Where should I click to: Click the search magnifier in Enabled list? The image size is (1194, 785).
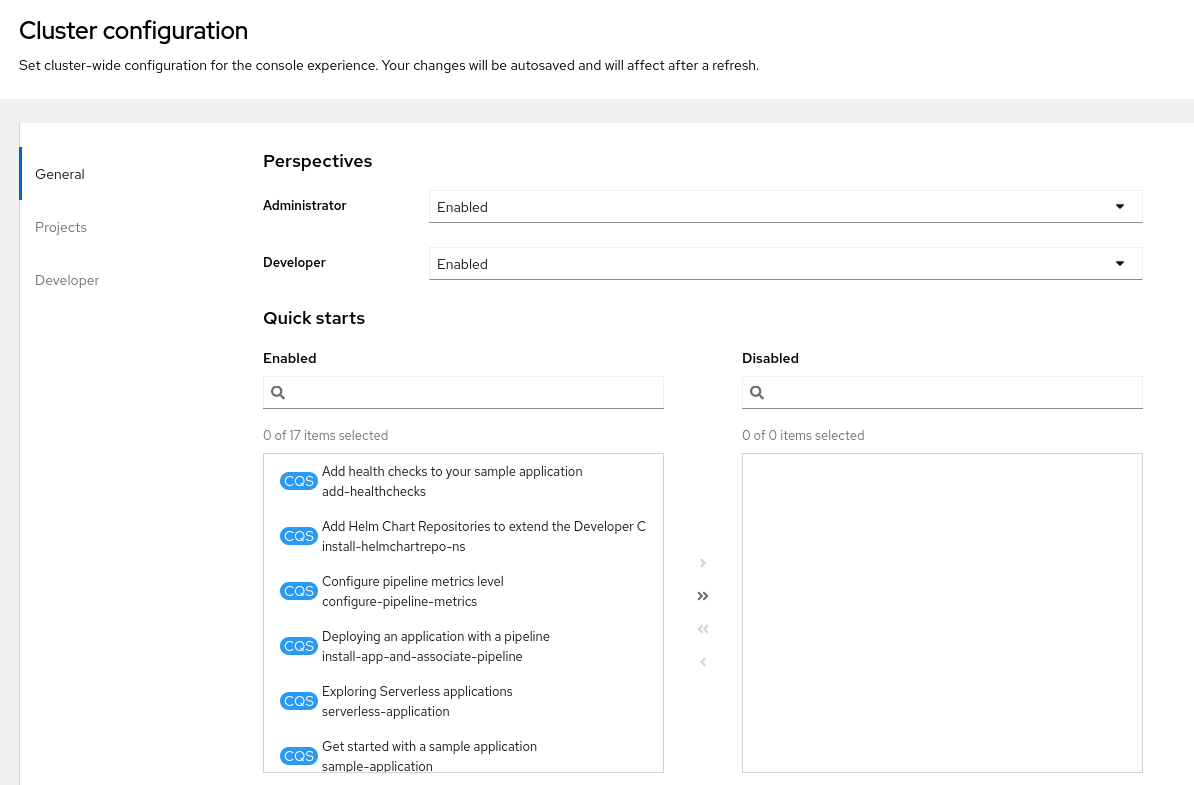(278, 393)
